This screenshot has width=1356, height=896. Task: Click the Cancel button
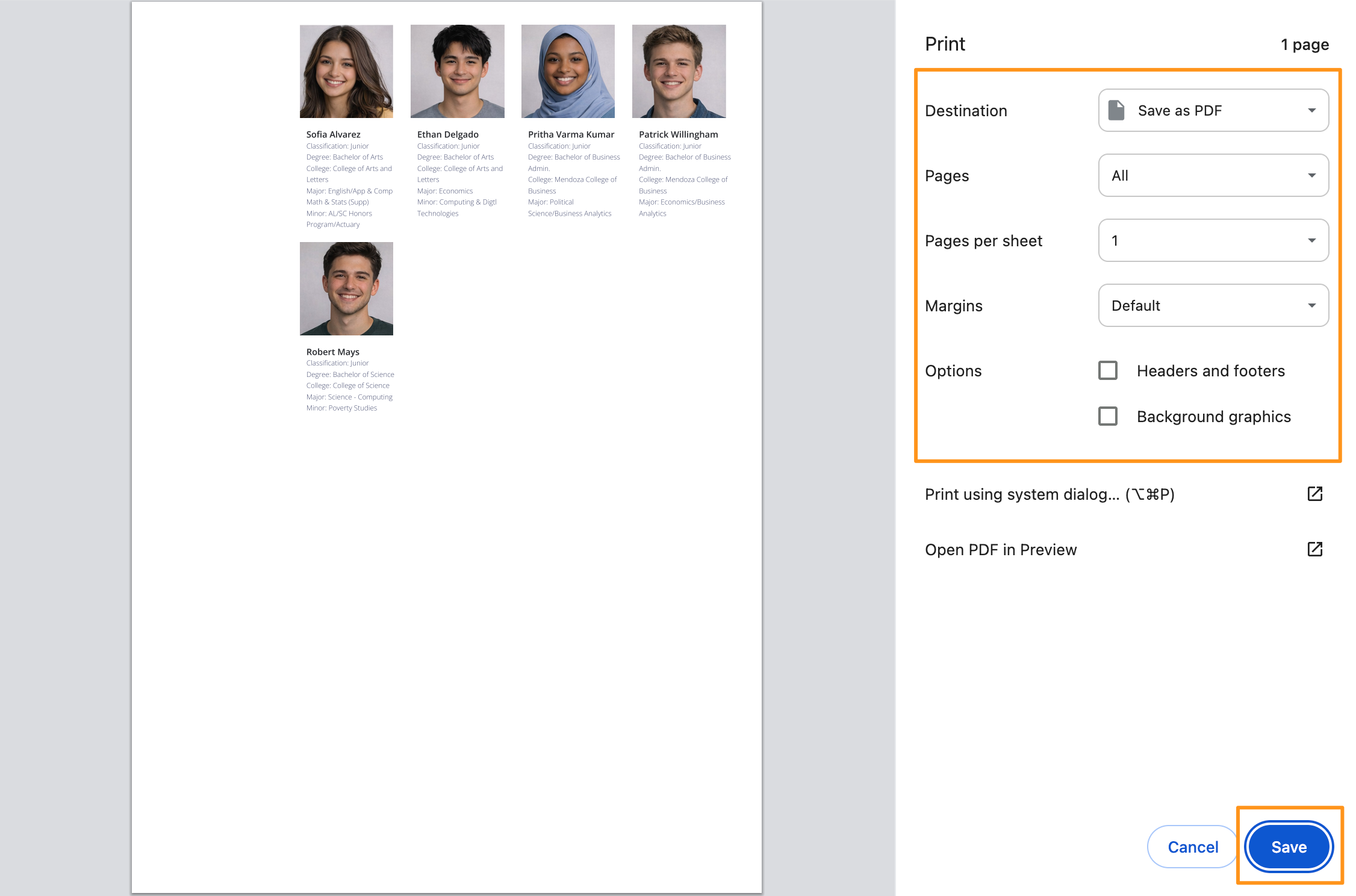[1192, 847]
